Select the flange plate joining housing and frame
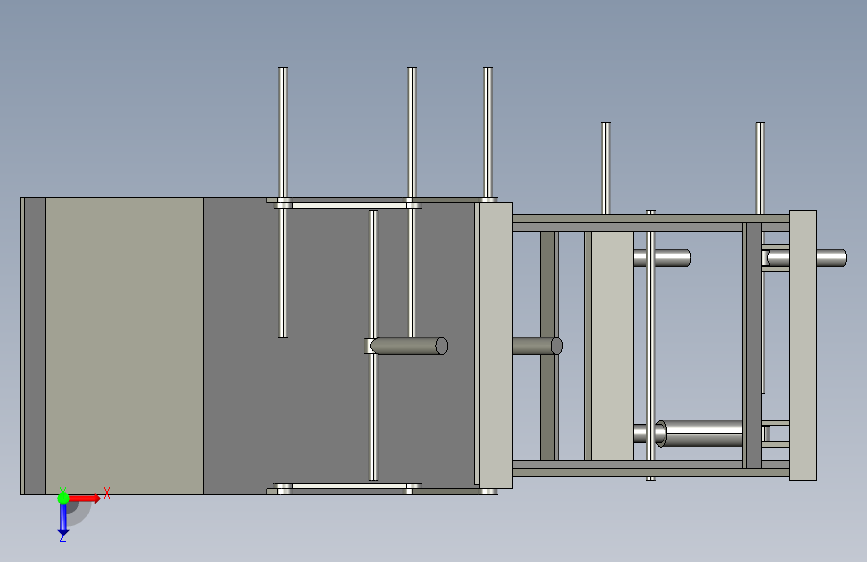The height and width of the screenshot is (562, 867). (495, 345)
